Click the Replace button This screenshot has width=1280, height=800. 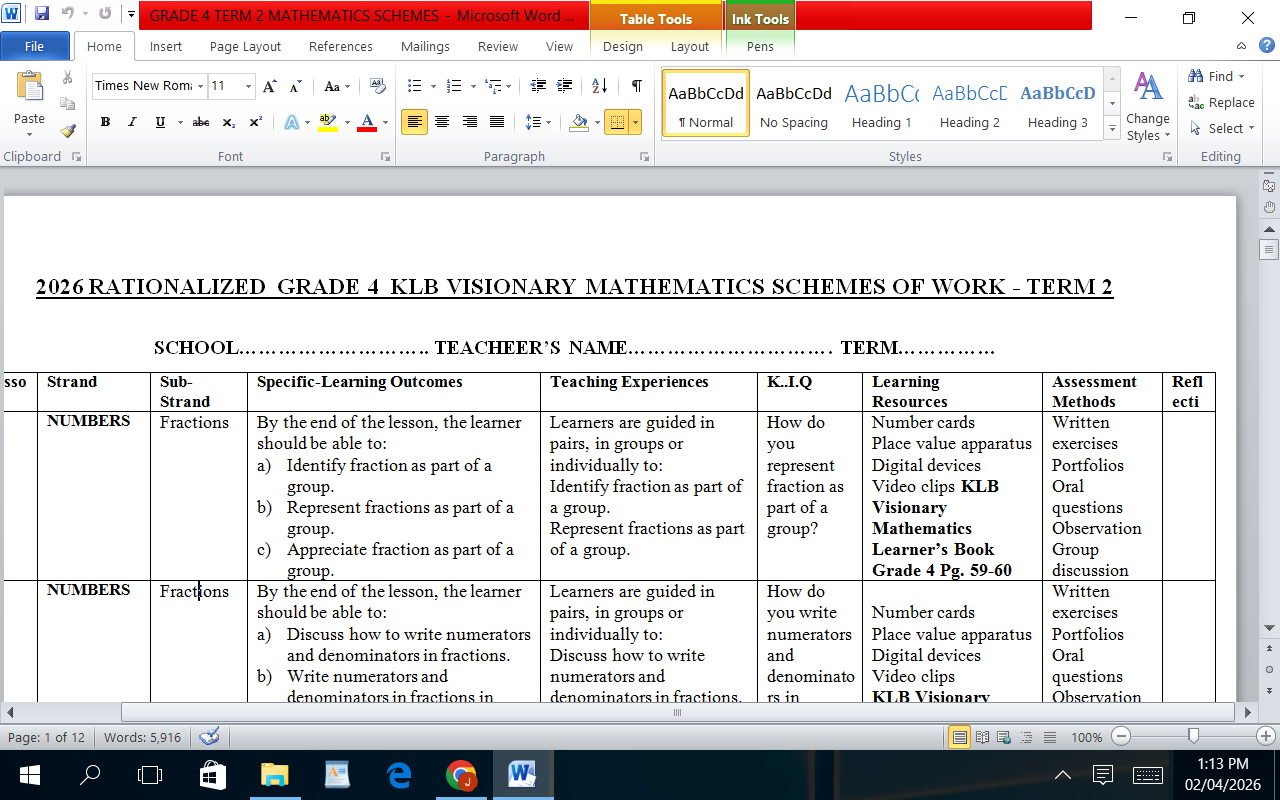(x=1221, y=102)
